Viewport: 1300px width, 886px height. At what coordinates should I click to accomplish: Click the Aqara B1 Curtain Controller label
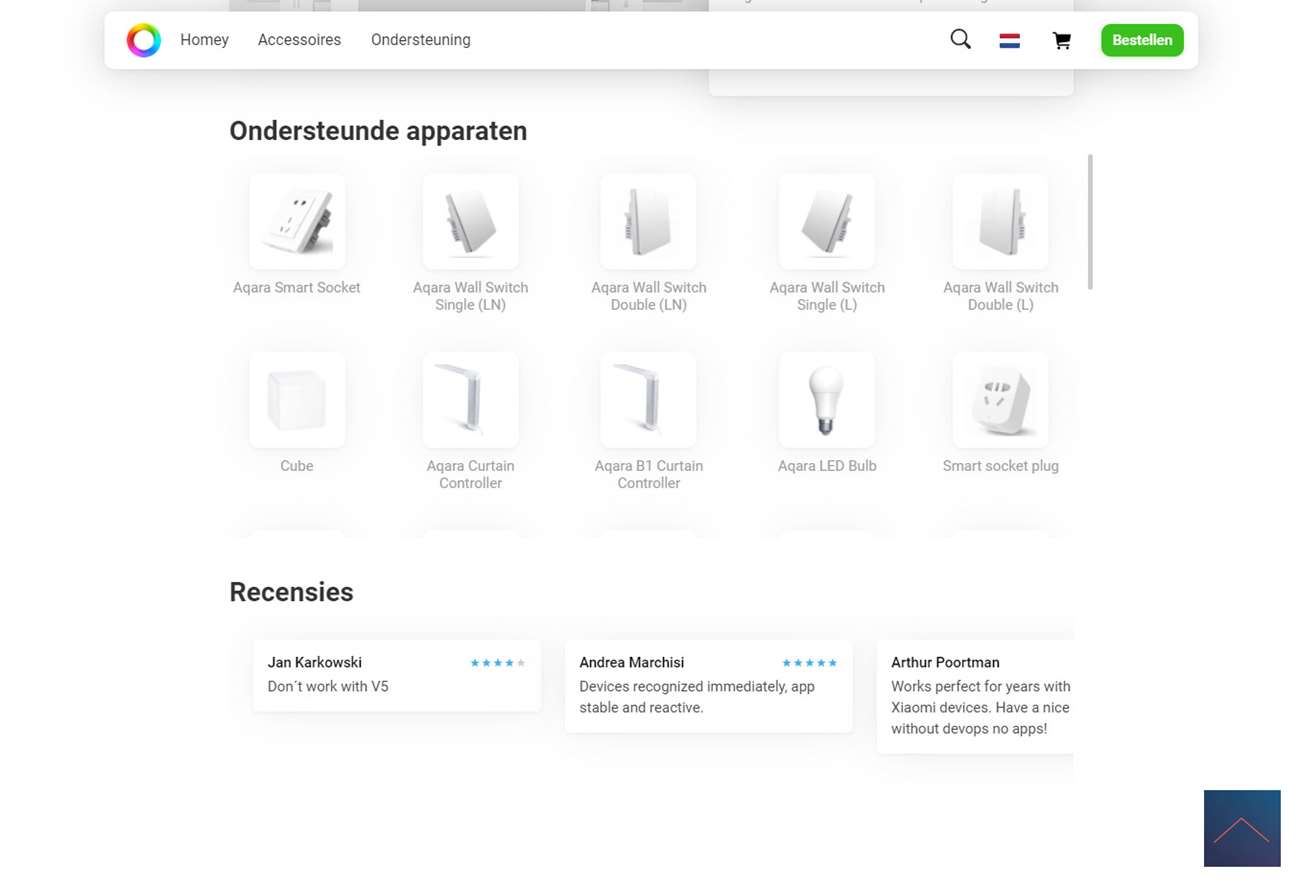(x=648, y=474)
